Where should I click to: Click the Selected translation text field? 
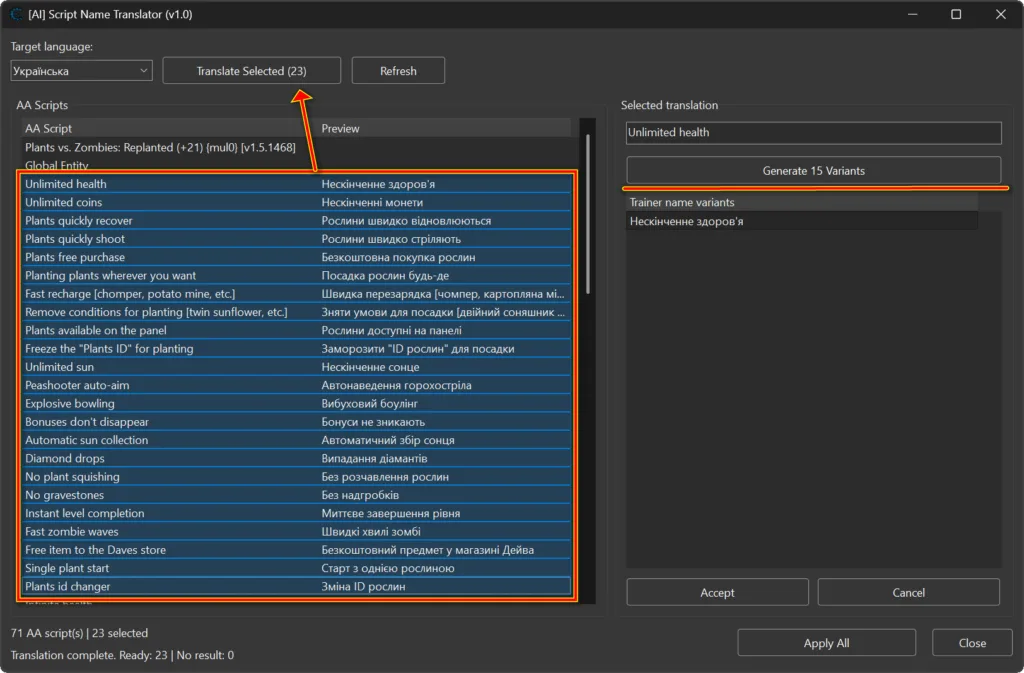(813, 133)
